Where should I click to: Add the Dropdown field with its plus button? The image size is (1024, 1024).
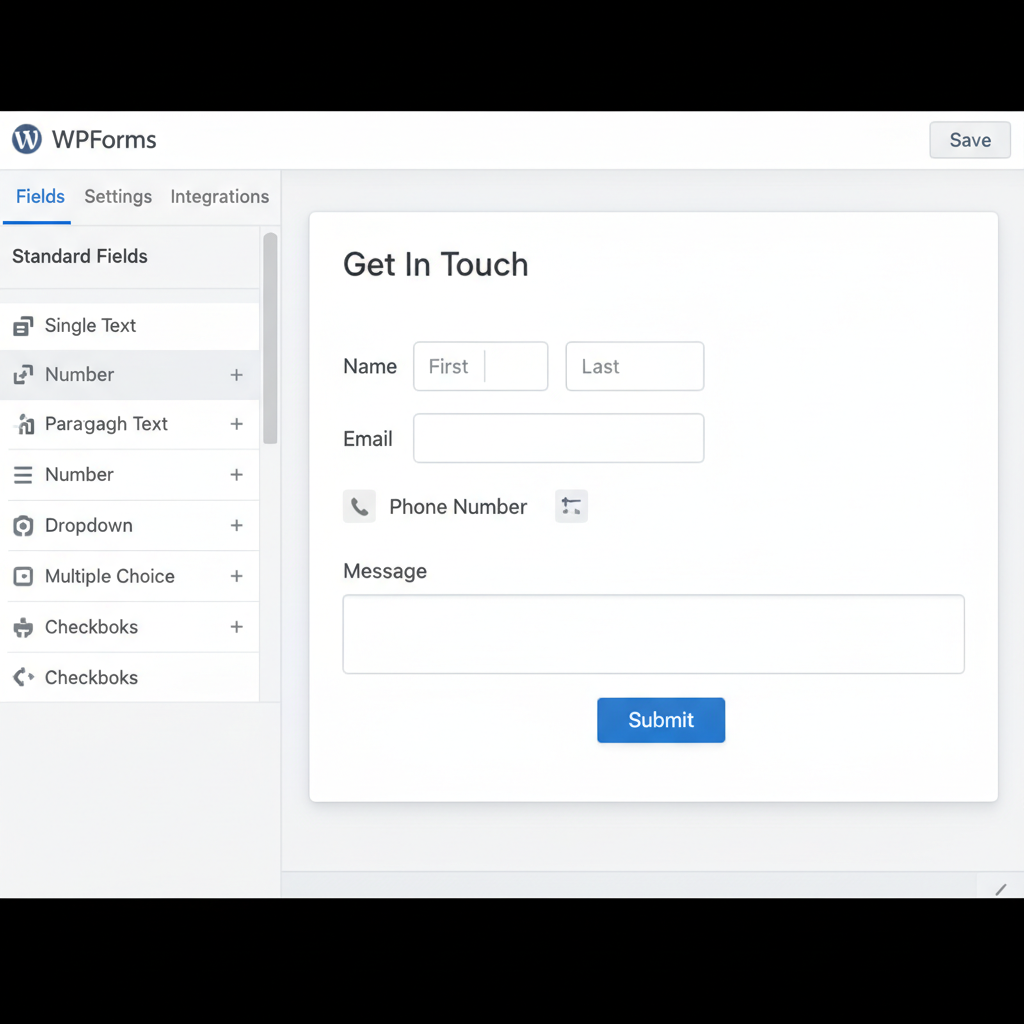click(236, 525)
